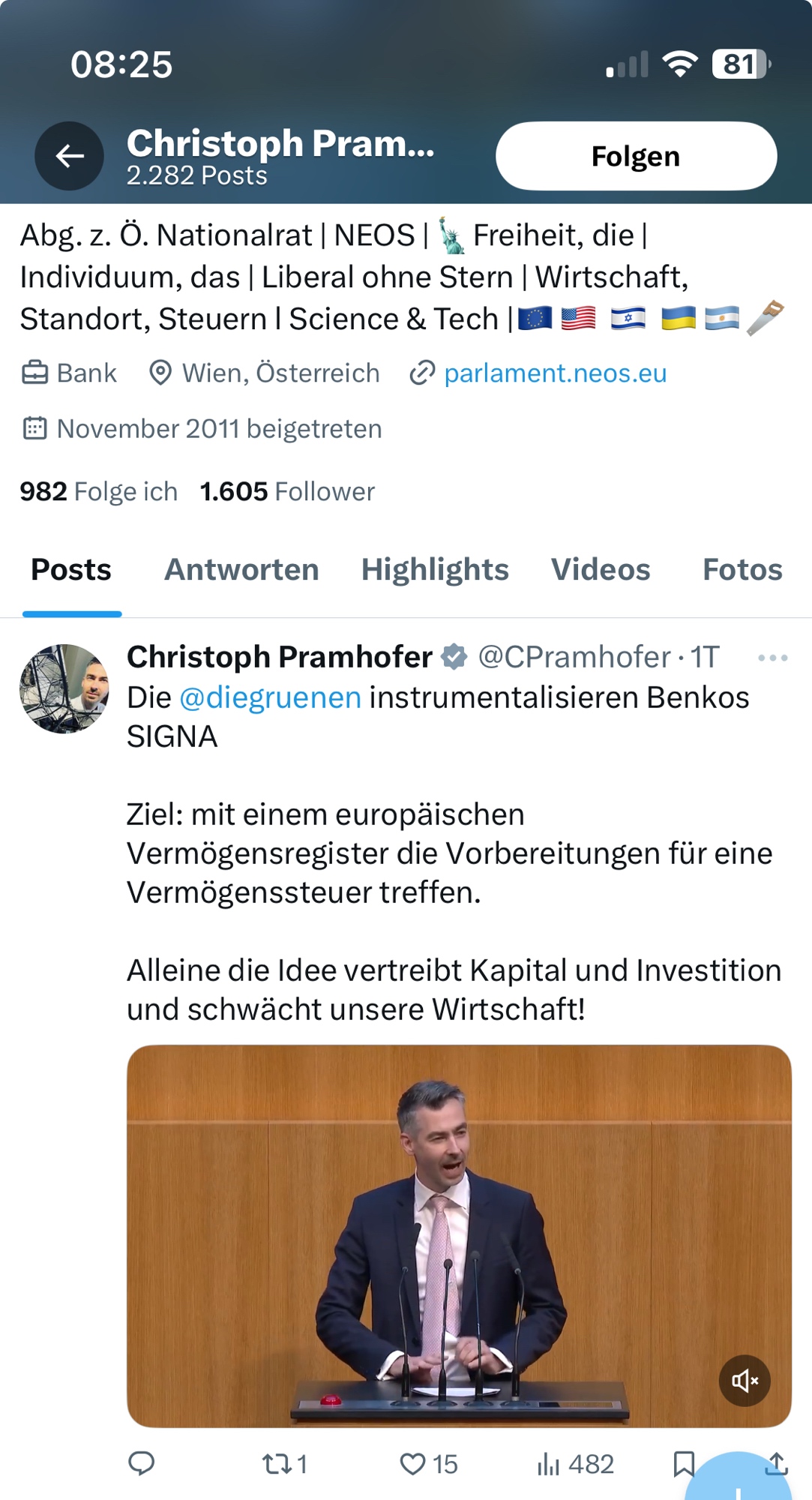Viewport: 812px width, 1500px height.
Task: Play the parliament speech video
Action: click(x=459, y=1235)
